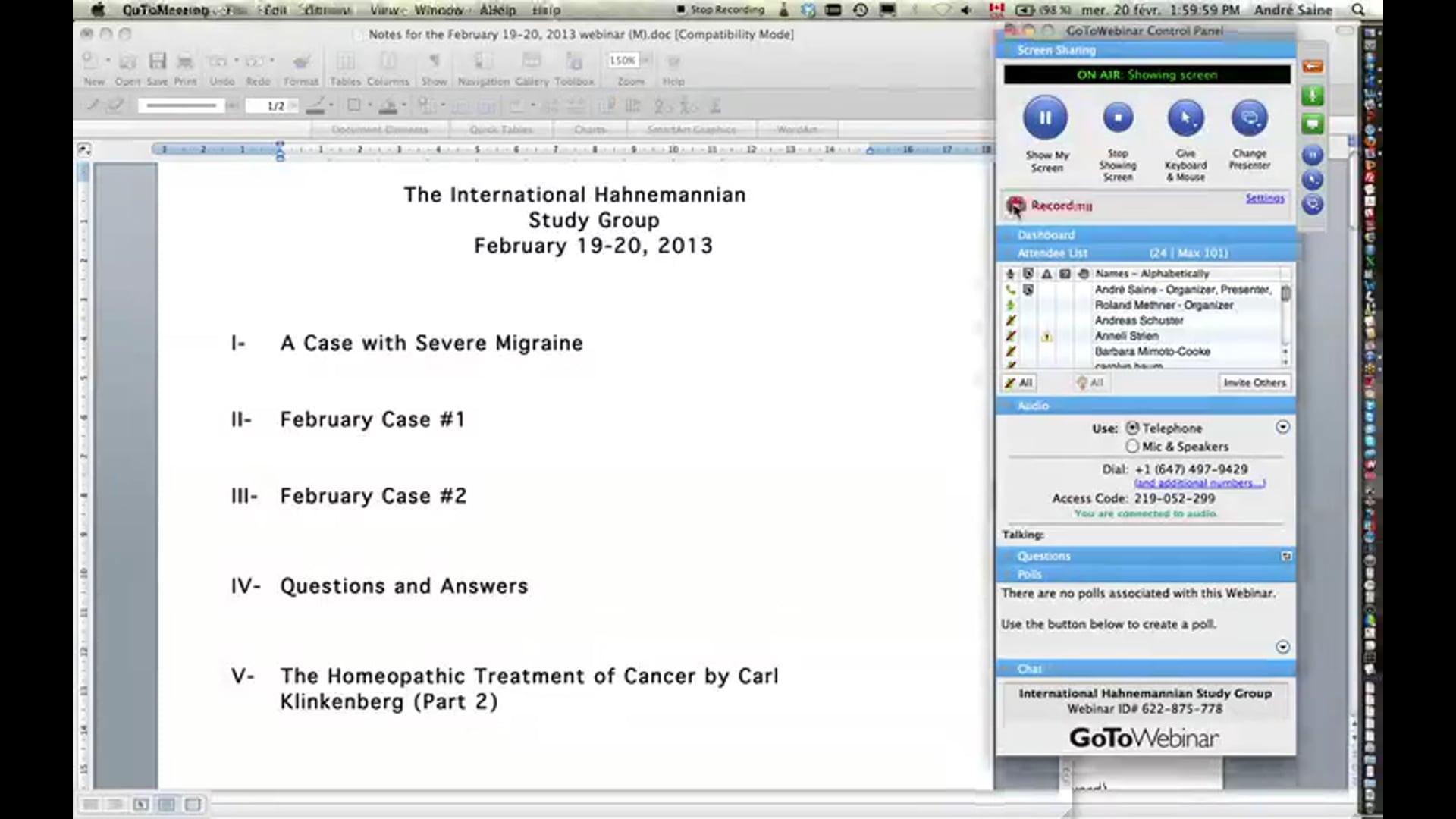Mute all attendees with the All button
The image size is (1456, 819).
(1019, 383)
